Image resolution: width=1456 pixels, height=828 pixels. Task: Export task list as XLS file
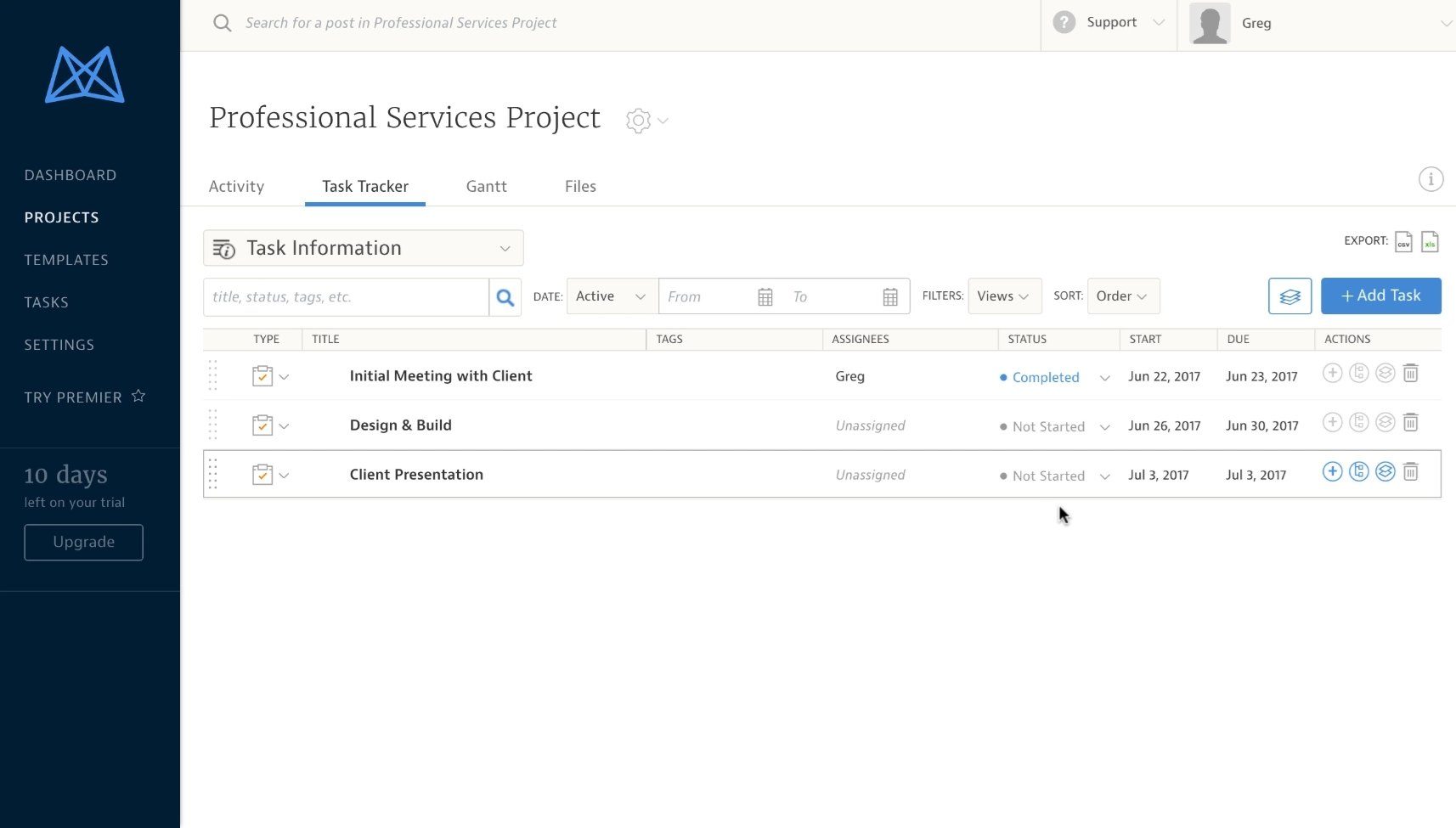(1431, 242)
